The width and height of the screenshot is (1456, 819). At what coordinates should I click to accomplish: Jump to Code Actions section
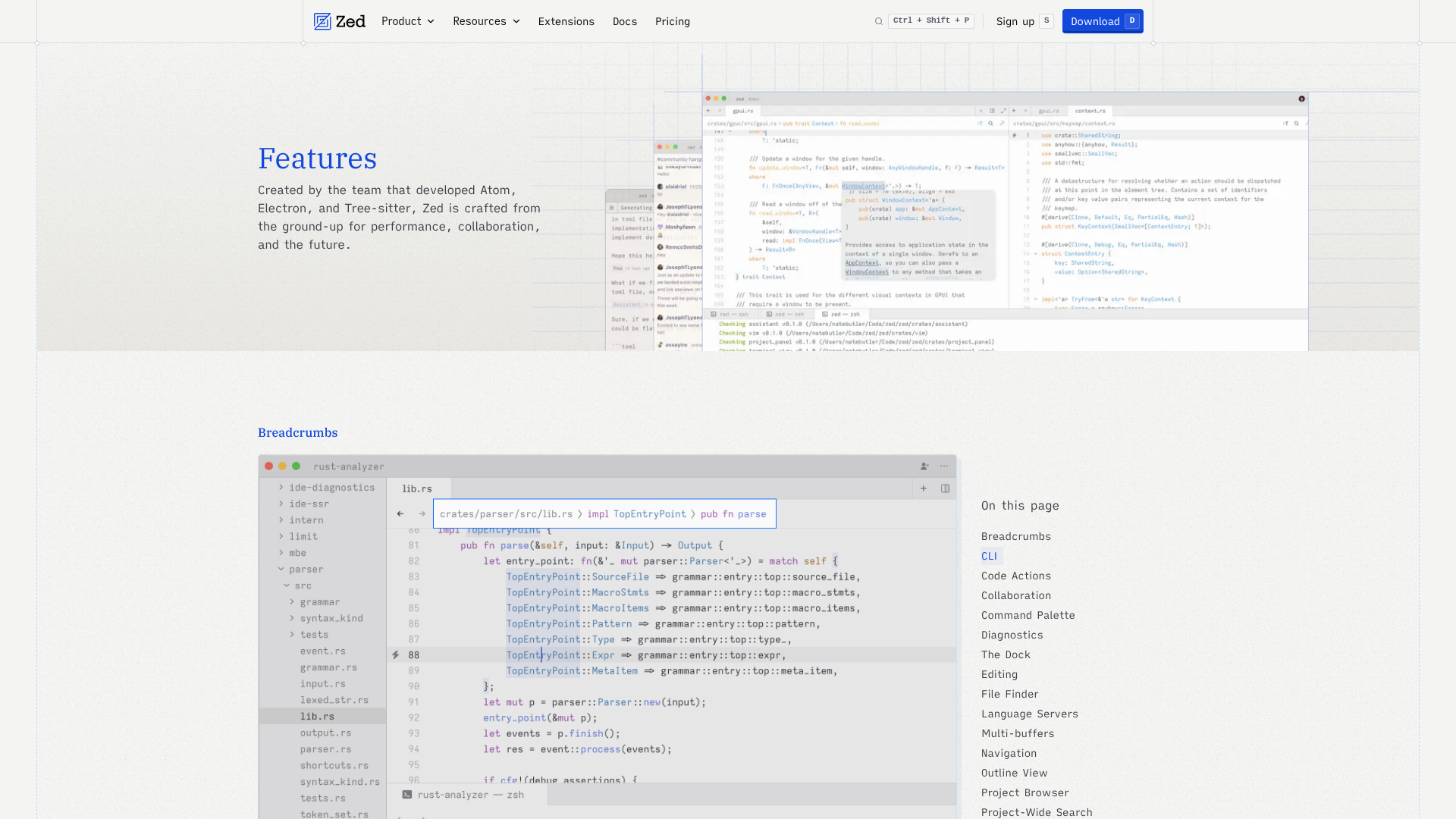coord(1016,576)
